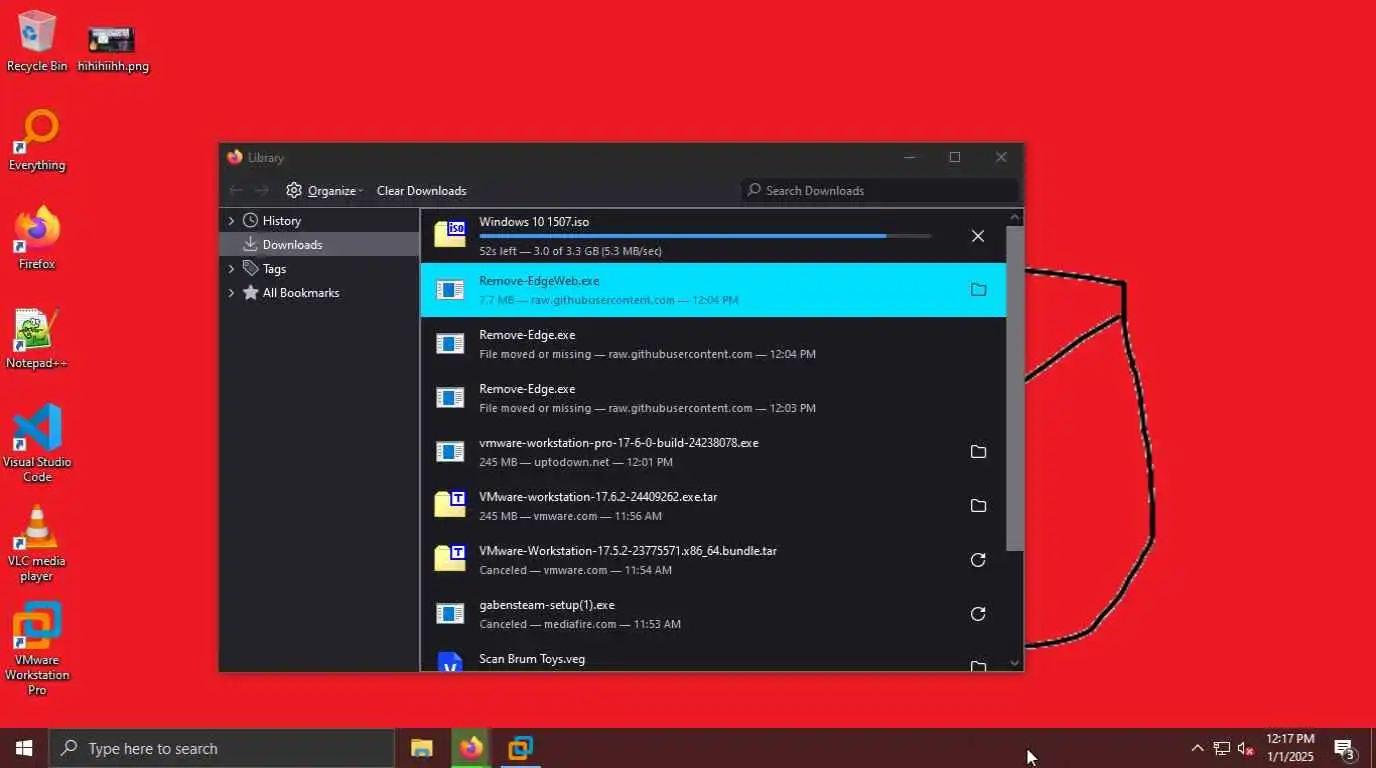The image size is (1376, 768).
Task: Select the VLC media player desktop shortcut
Action: pyautogui.click(x=37, y=543)
